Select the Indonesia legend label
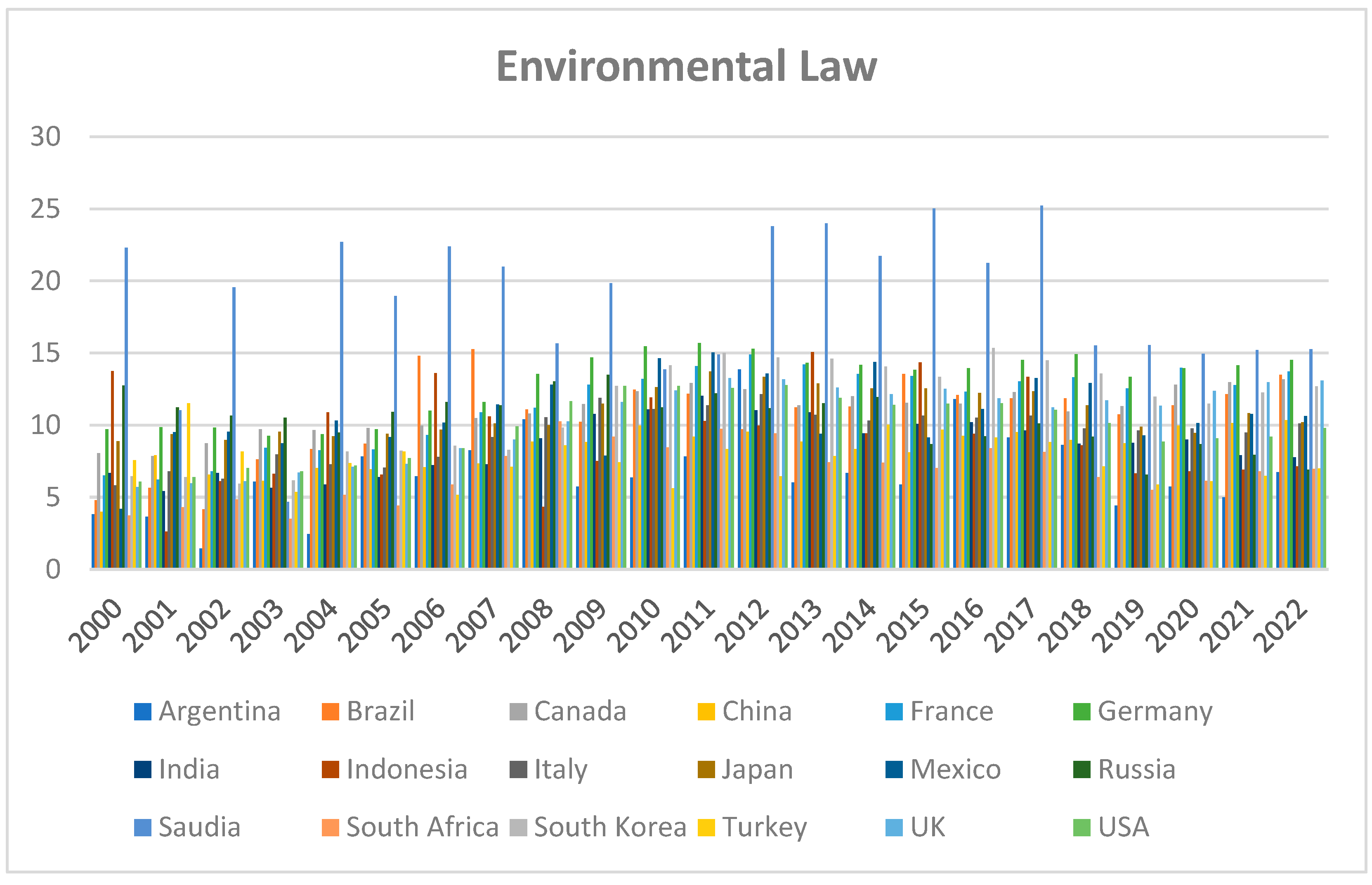This screenshot has height=885, width=1372. [x=407, y=769]
